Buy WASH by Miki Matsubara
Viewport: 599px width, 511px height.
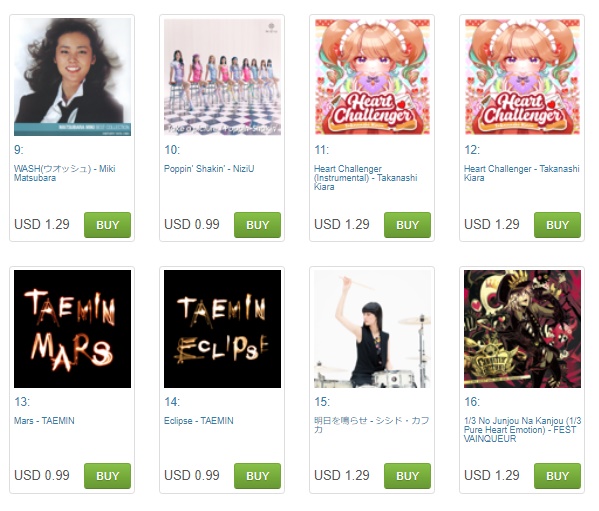tap(107, 225)
